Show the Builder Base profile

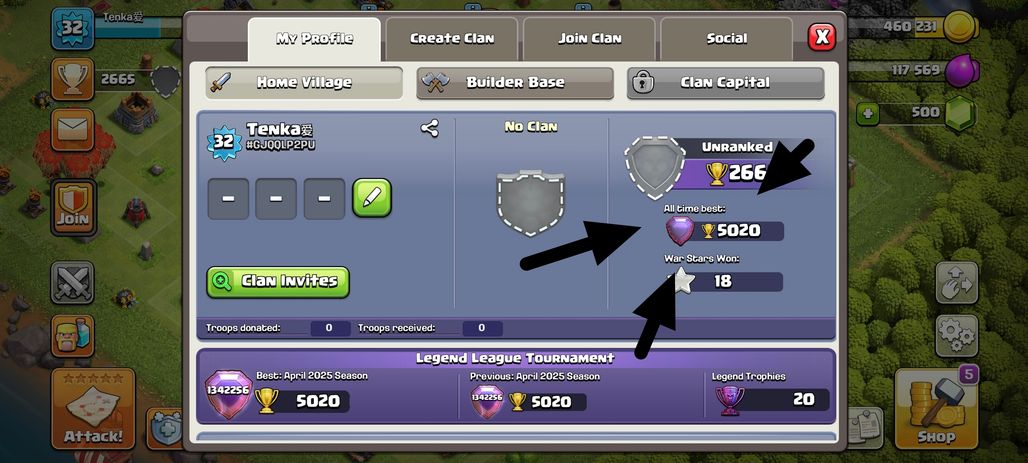tap(515, 83)
